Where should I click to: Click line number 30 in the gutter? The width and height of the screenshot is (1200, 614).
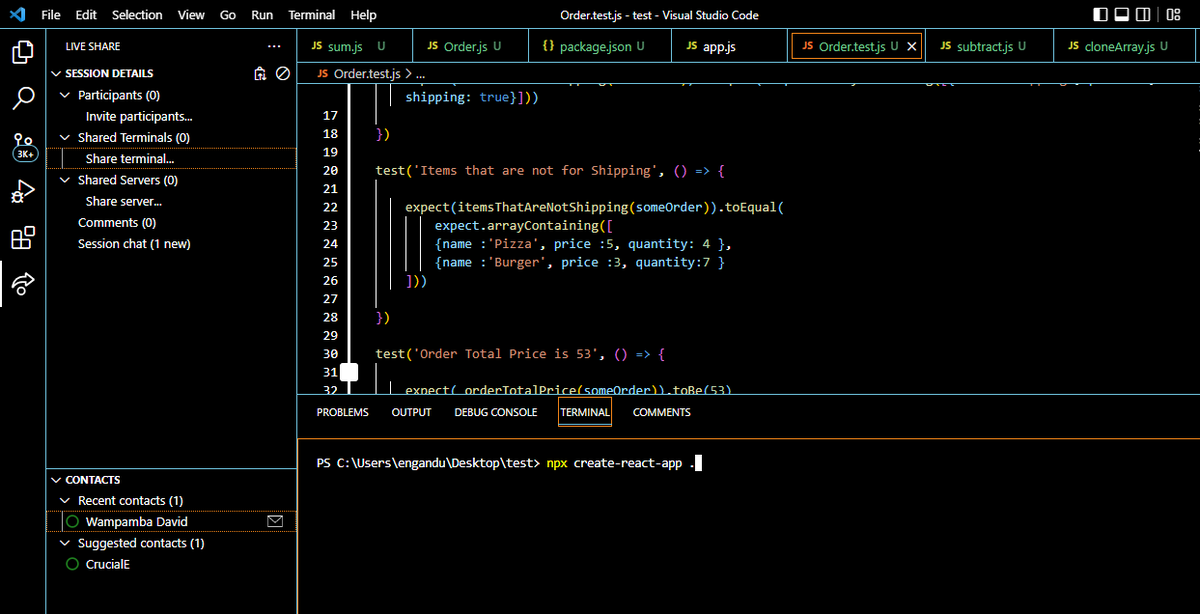coord(329,354)
